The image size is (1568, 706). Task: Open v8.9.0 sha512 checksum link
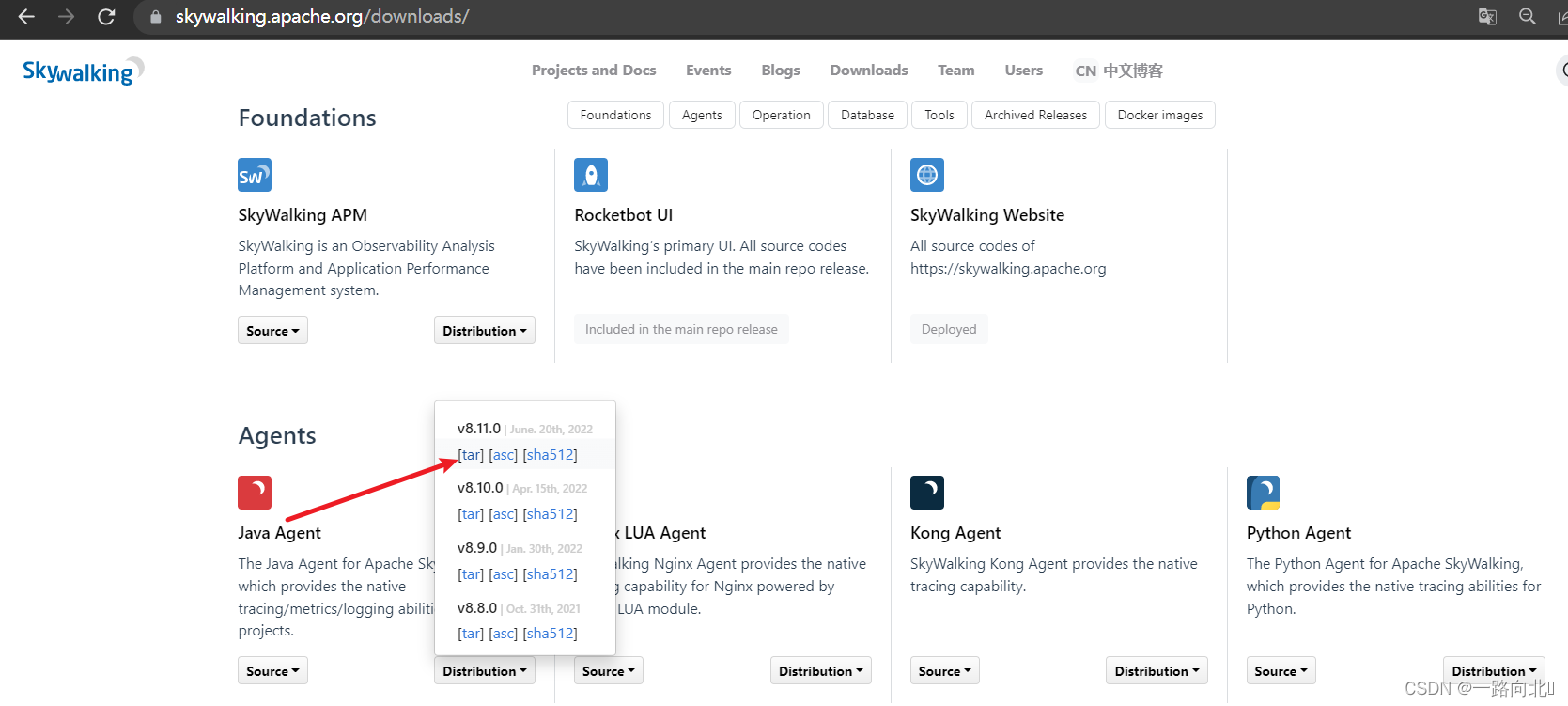551,573
